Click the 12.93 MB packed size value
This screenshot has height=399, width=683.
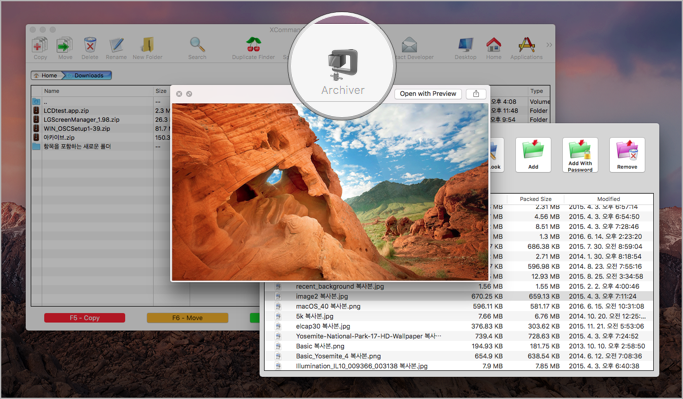coord(545,277)
